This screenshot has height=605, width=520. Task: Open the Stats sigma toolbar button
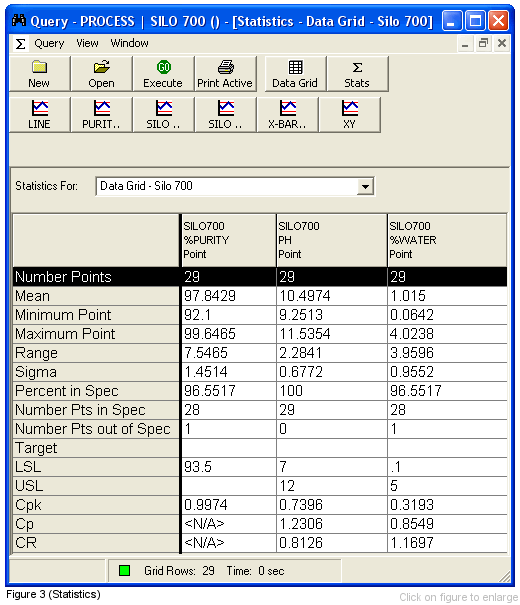tap(357, 73)
